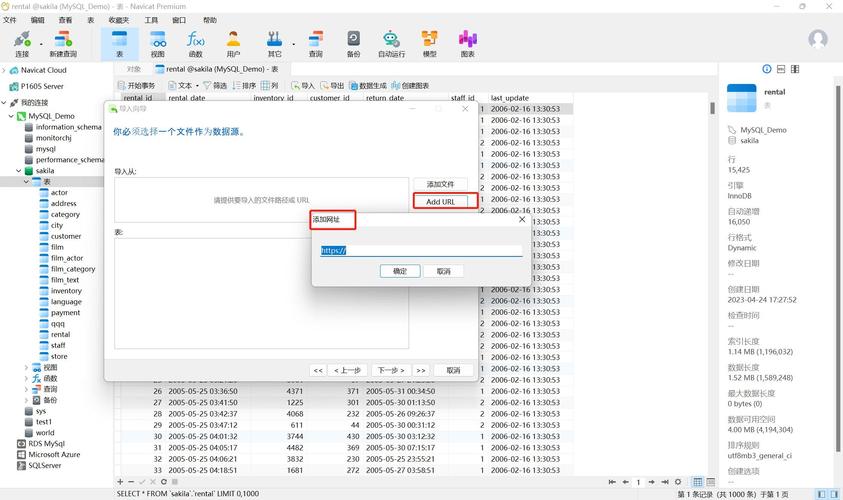Click cell '2005-05-25 04:18:51' in rental_date column
Image resolution: width=843 pixels, height=500 pixels.
(x=203, y=470)
